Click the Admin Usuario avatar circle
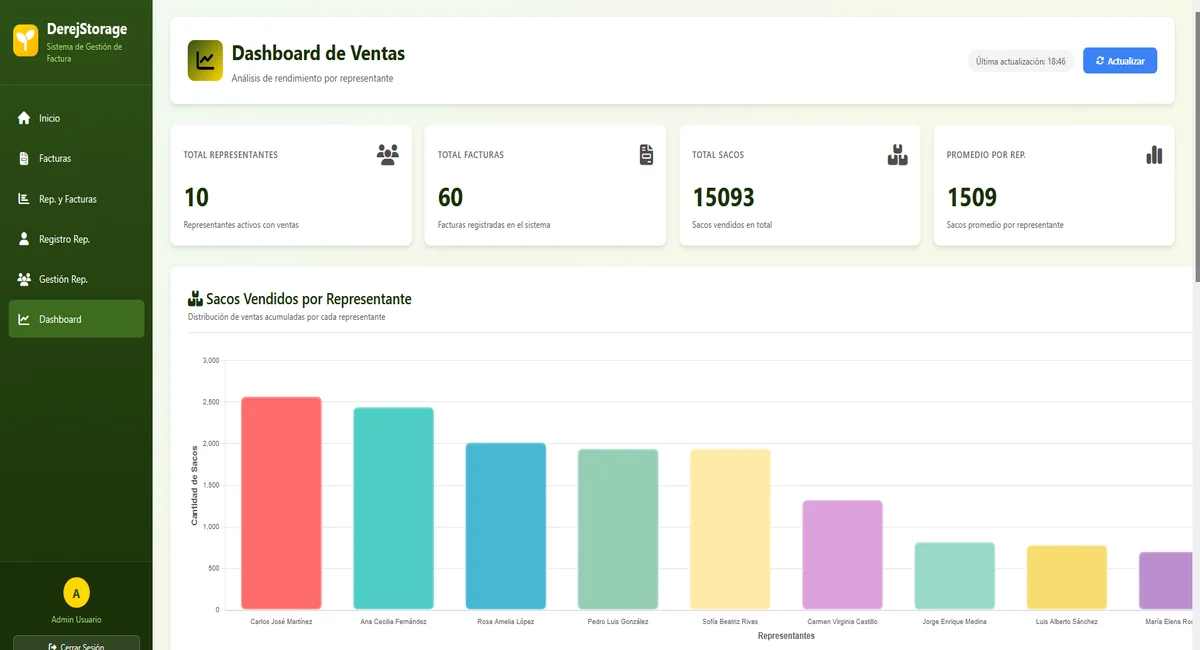1200x650 pixels. (76, 593)
